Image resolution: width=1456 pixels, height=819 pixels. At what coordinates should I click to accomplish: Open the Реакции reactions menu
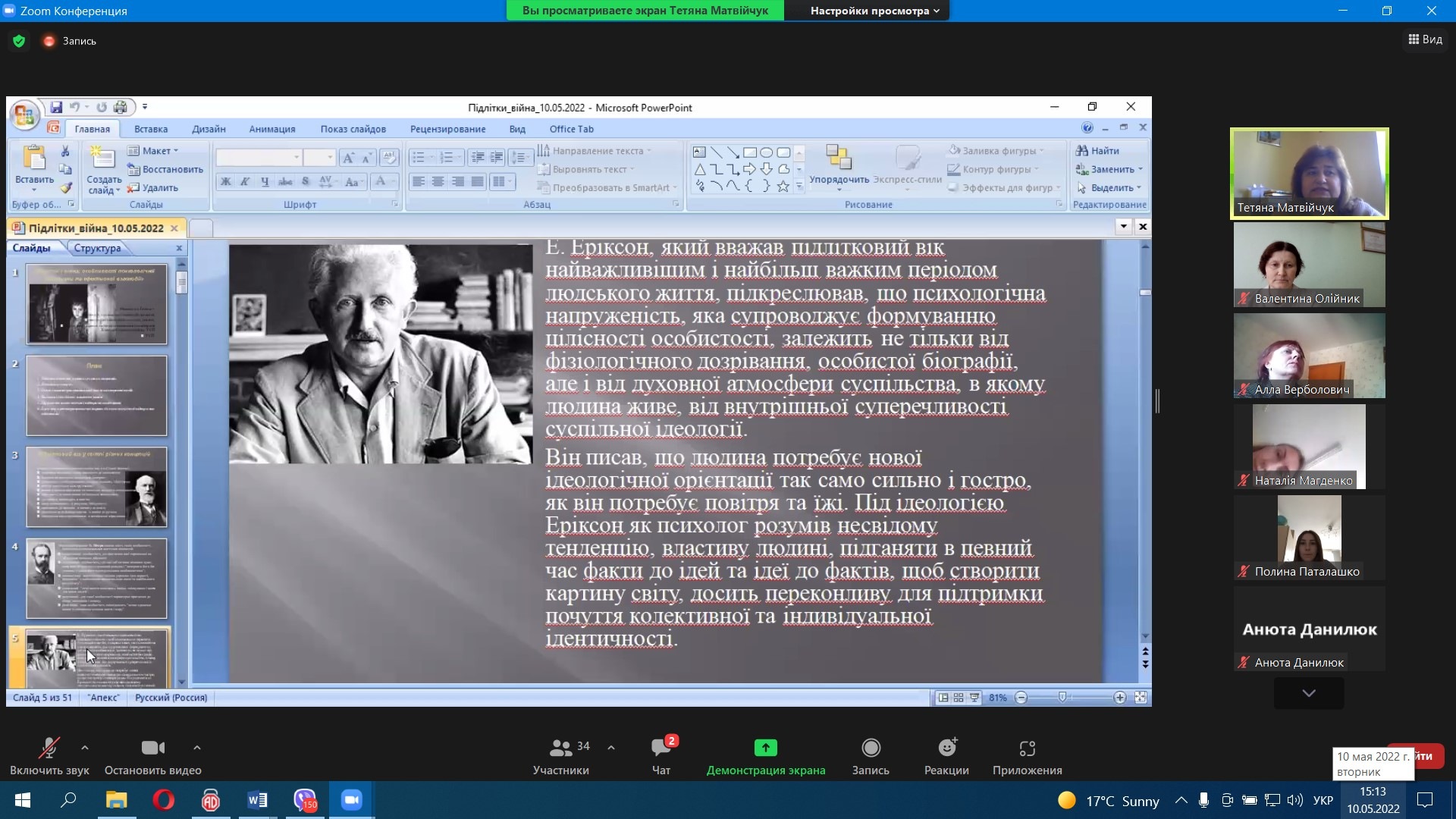click(946, 748)
